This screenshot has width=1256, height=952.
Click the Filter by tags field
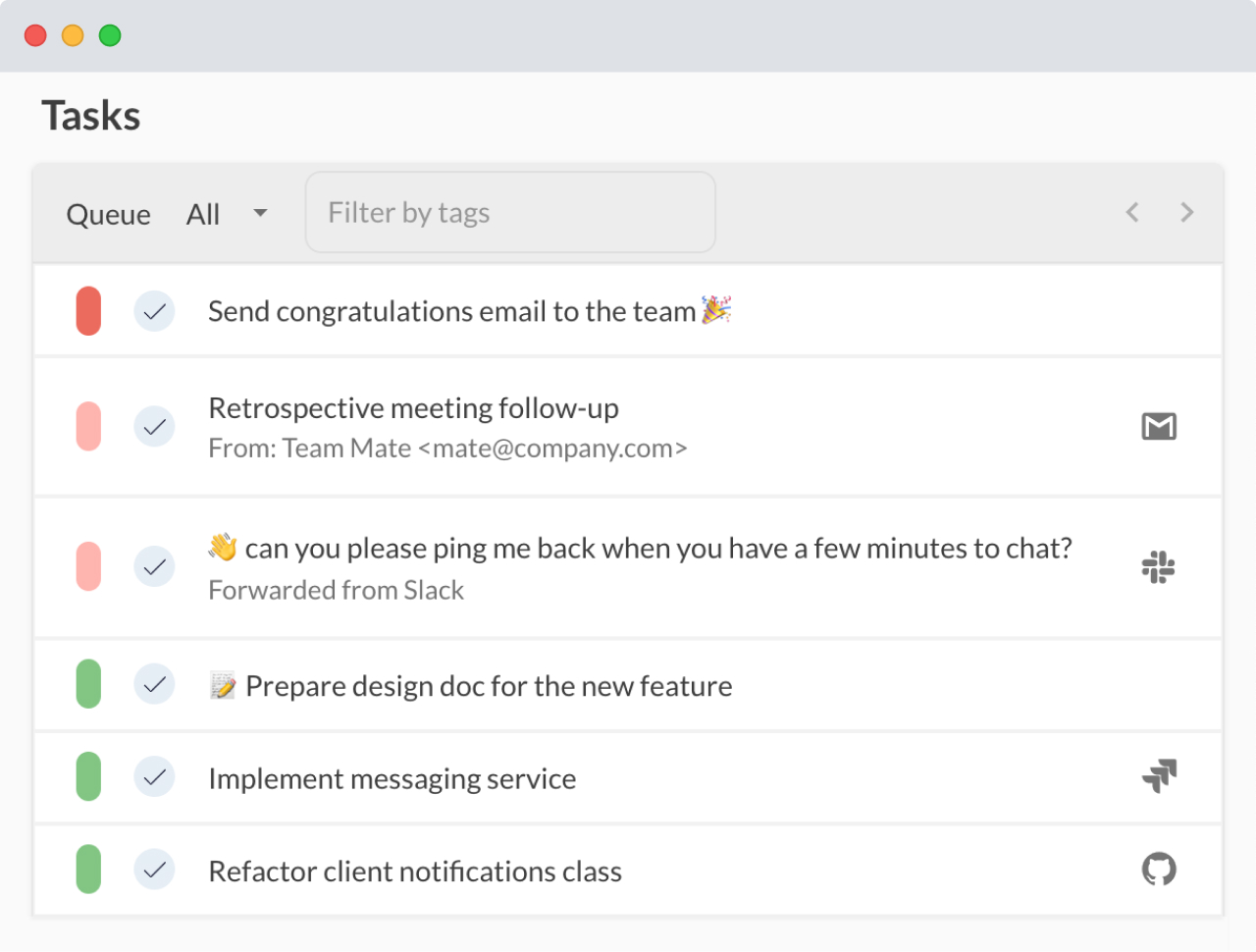pos(510,213)
